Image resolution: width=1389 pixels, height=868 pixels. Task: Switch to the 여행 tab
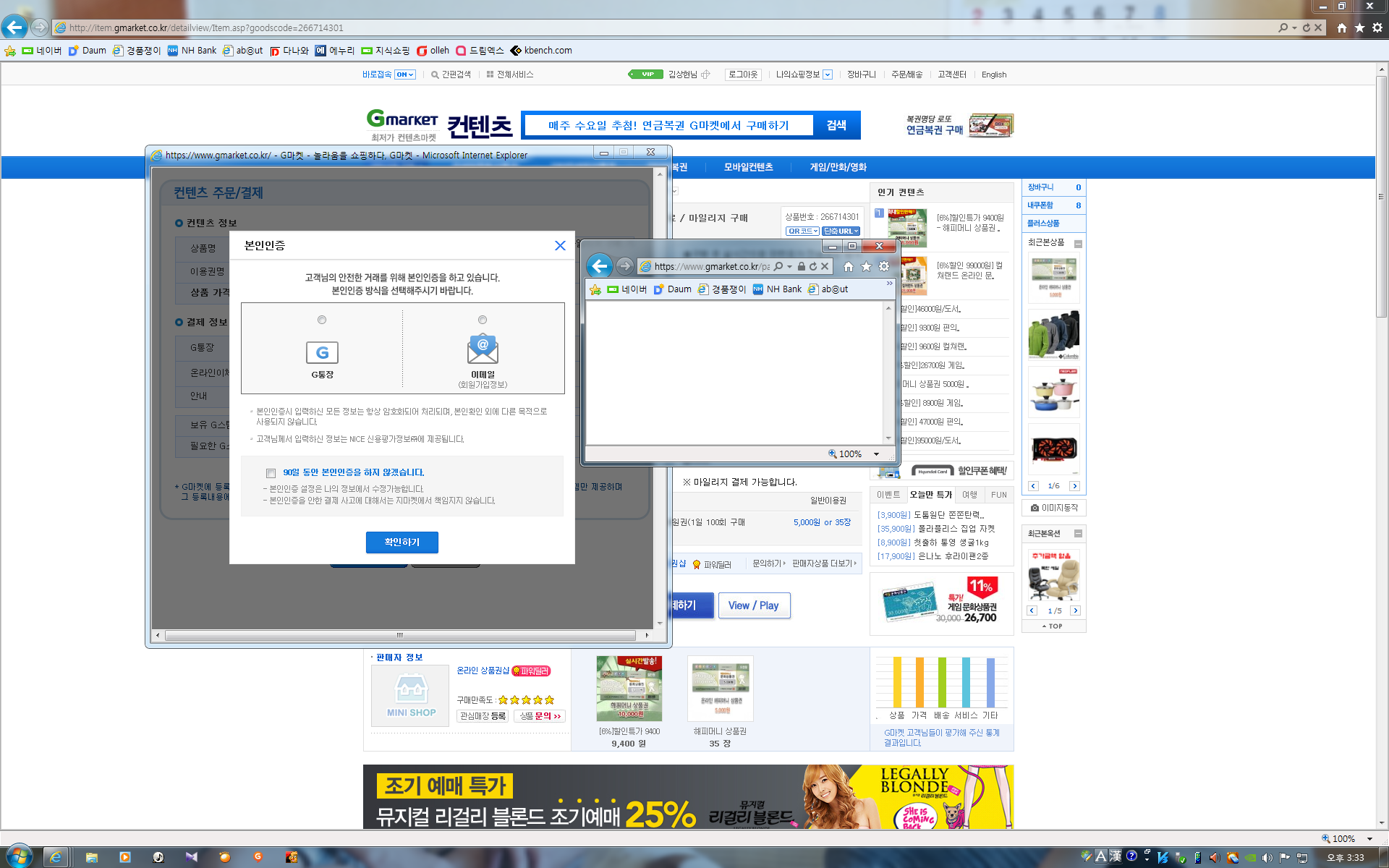969,495
